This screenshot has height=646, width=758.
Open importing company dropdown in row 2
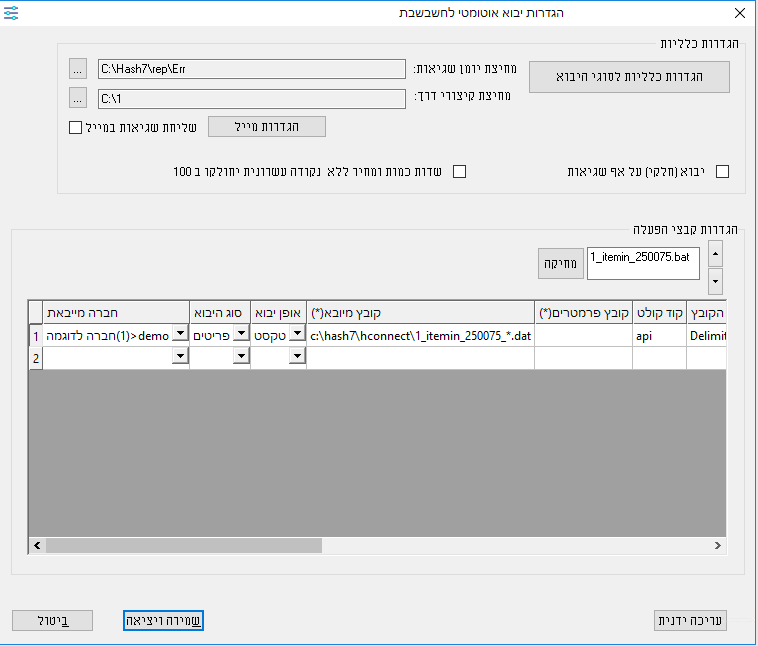[x=180, y=356]
